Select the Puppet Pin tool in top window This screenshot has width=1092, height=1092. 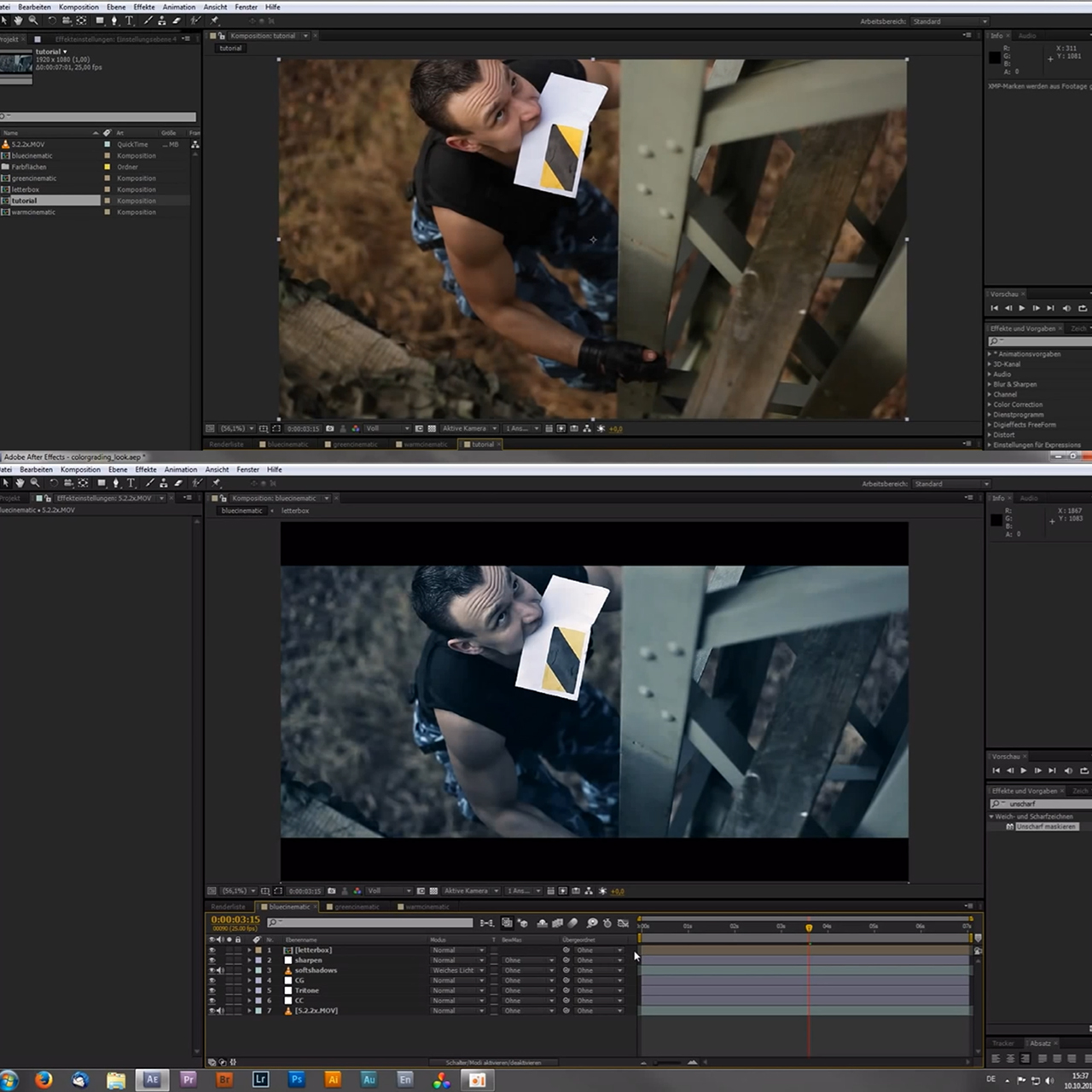pos(214,20)
